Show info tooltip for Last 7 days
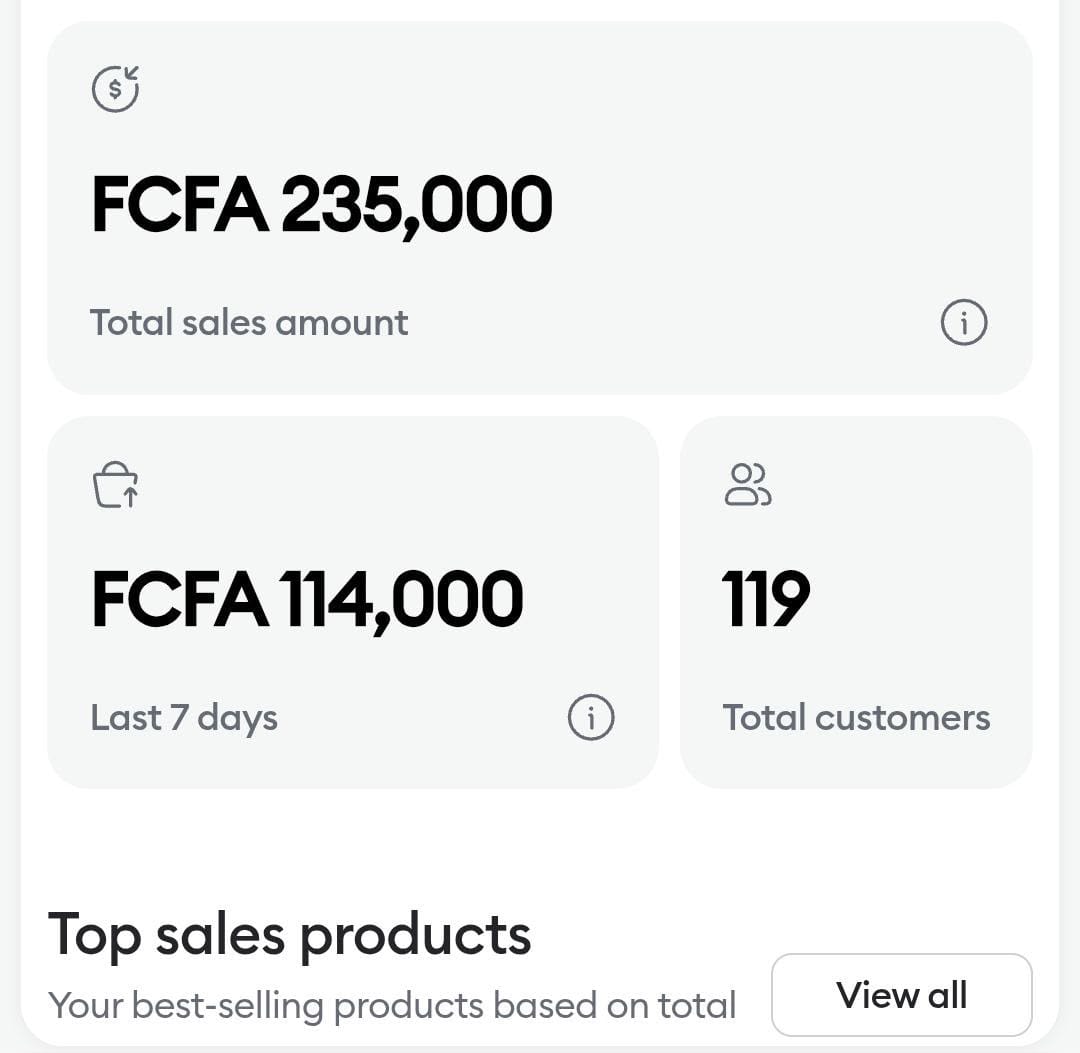Image resolution: width=1080 pixels, height=1053 pixels. point(591,717)
